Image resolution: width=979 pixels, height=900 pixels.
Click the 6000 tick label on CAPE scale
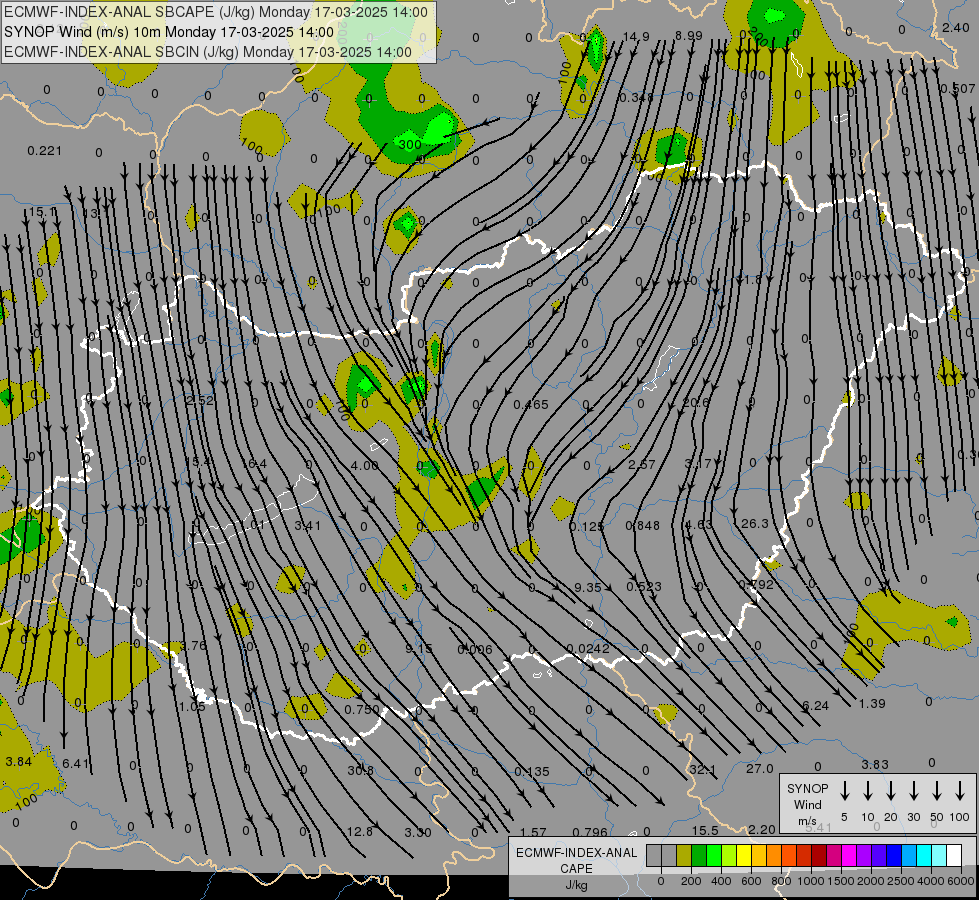pos(961,881)
